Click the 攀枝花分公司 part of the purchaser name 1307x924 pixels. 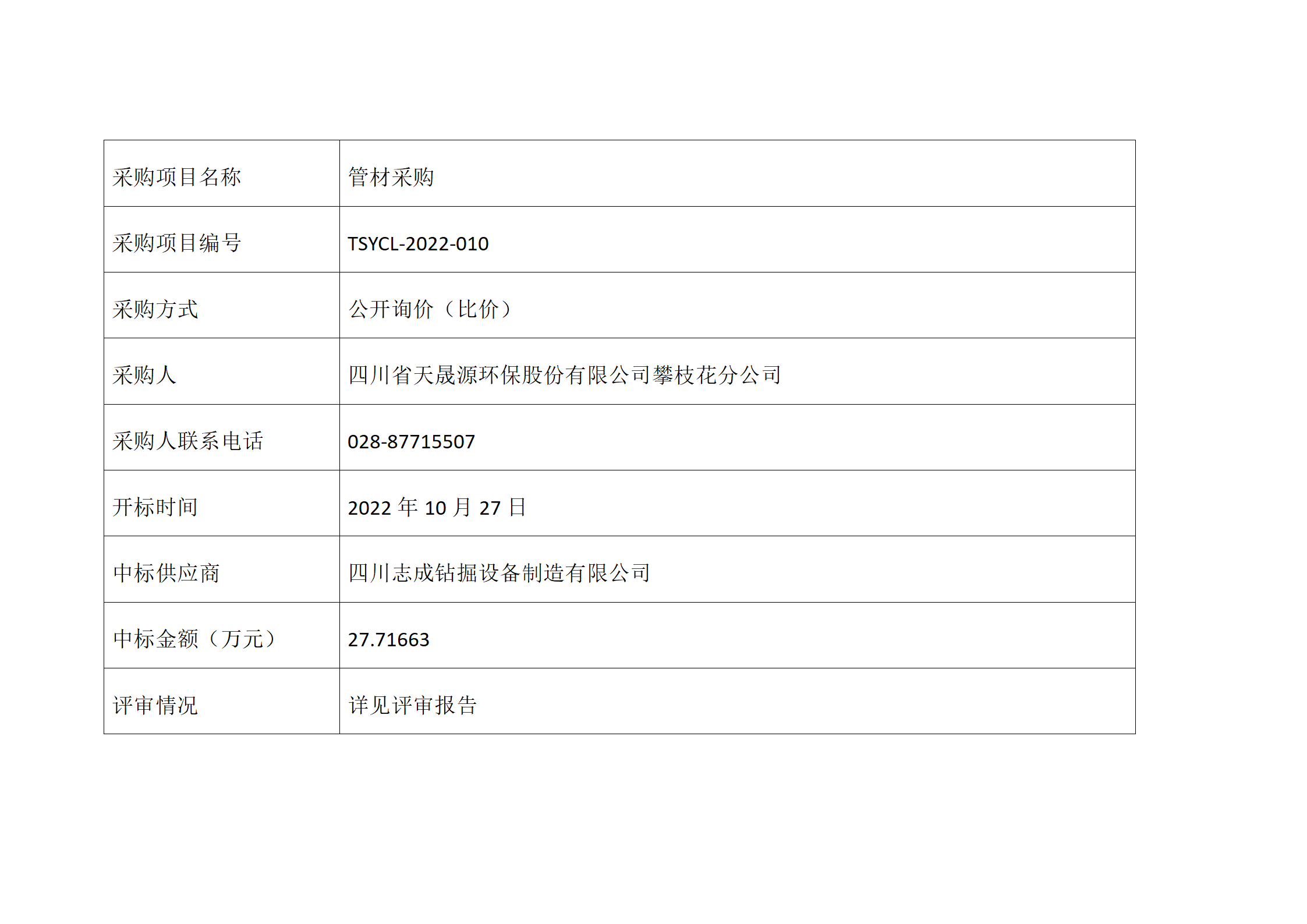pos(717,375)
